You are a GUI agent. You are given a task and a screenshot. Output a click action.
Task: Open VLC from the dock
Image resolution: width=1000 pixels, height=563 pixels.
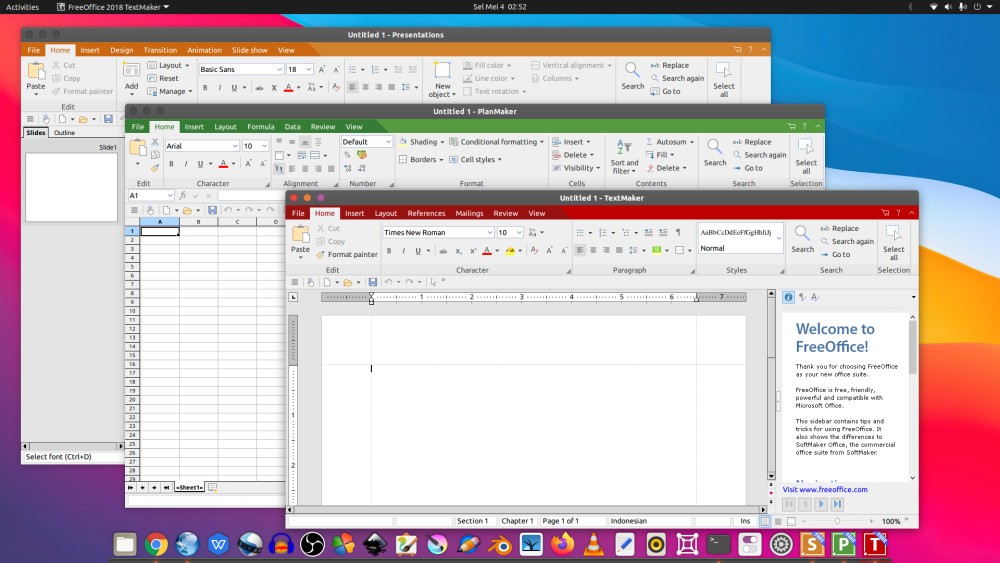point(593,545)
